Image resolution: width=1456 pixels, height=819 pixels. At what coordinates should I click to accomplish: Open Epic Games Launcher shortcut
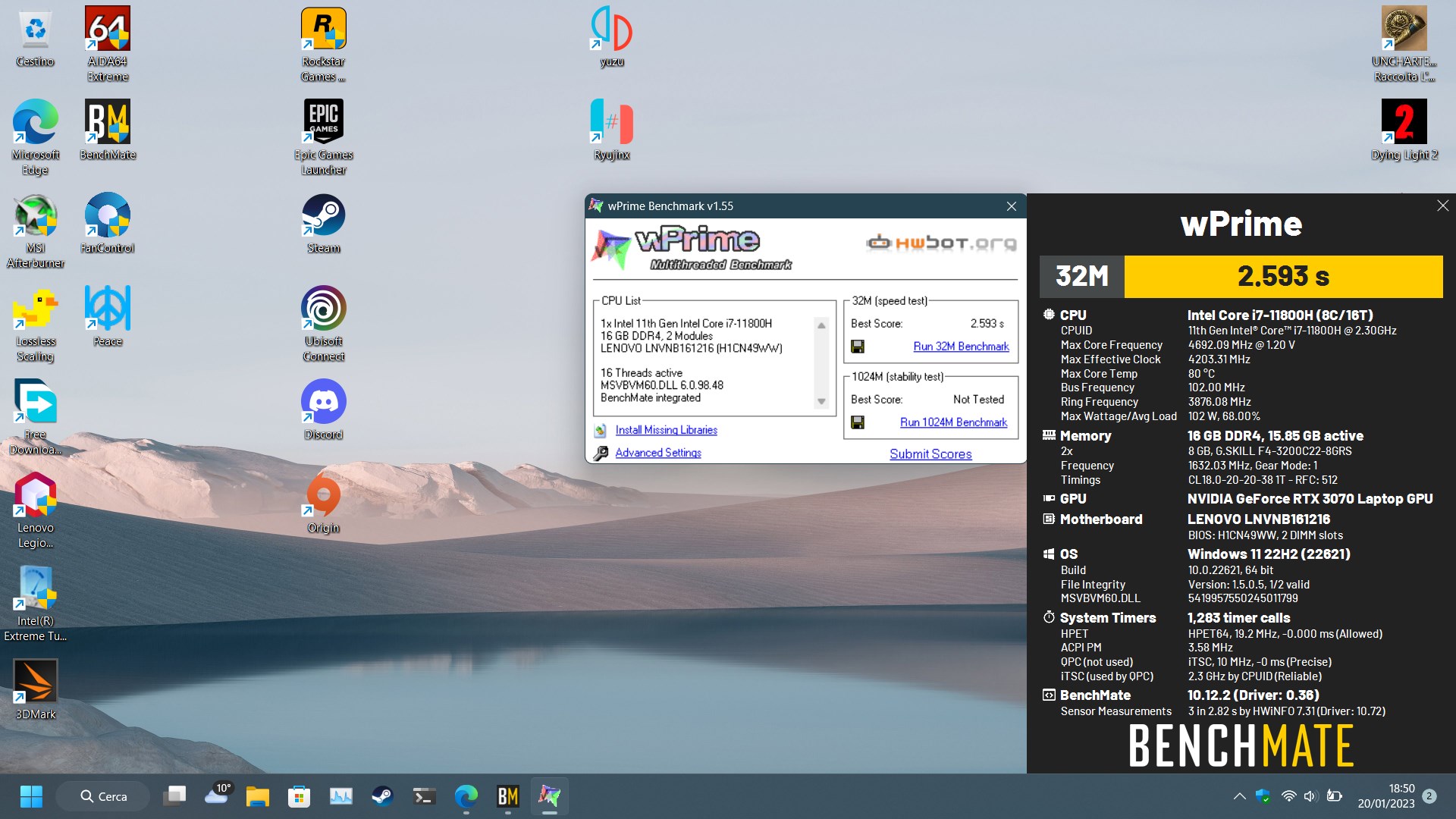tap(324, 138)
